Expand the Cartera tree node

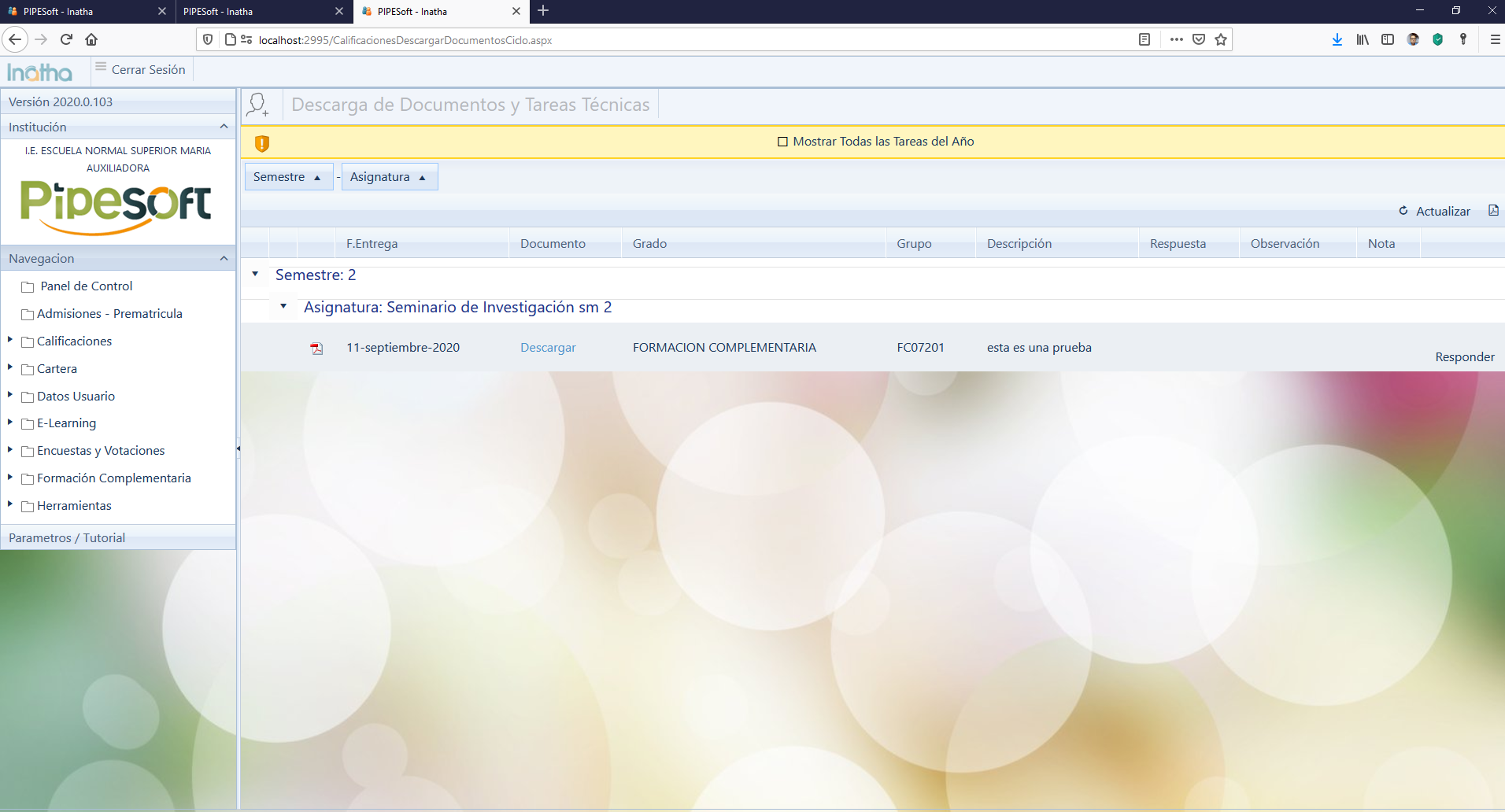[10, 367]
